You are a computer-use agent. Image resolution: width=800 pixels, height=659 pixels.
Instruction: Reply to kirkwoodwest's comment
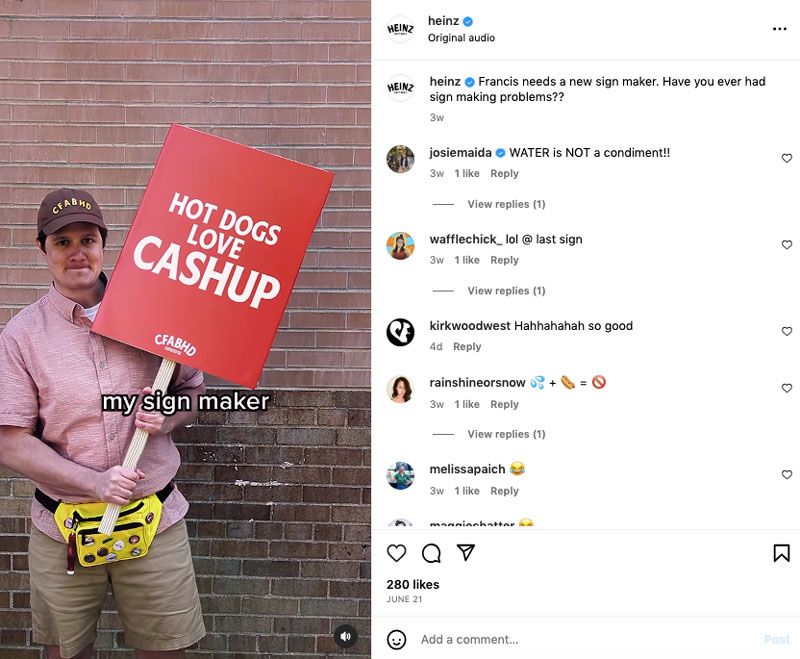tap(467, 347)
